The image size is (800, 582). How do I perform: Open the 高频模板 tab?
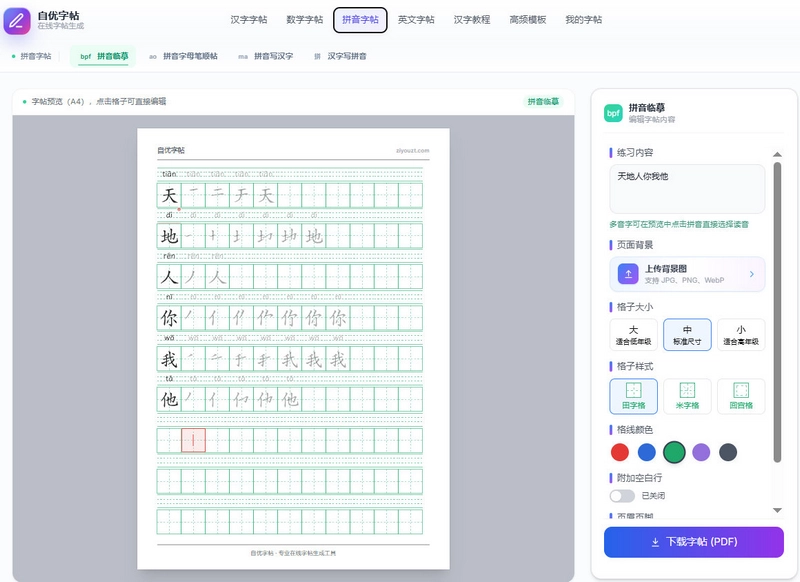tap(528, 20)
